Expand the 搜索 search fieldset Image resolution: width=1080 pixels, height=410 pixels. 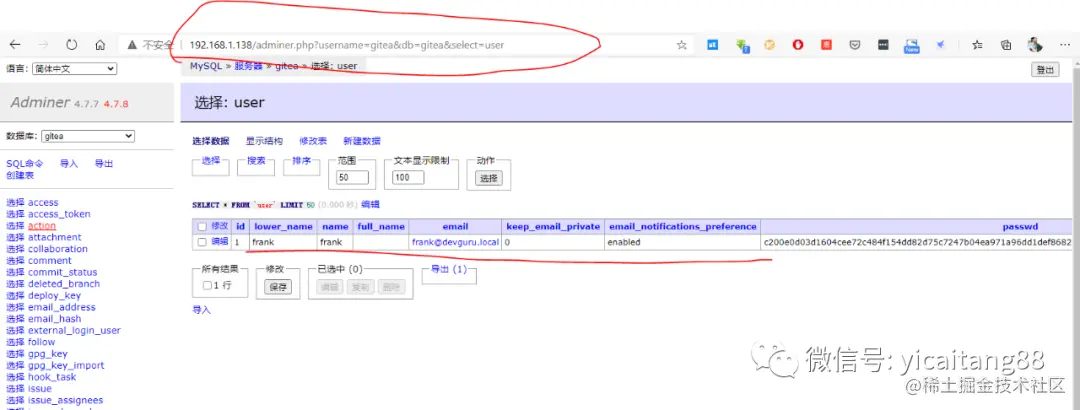(256, 161)
